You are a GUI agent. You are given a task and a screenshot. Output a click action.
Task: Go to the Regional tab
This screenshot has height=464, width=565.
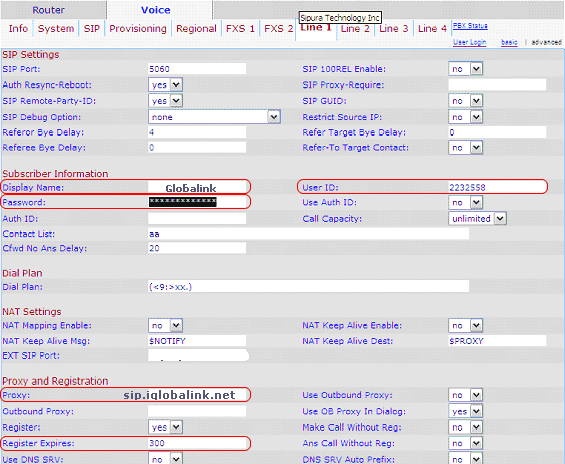pyautogui.click(x=196, y=29)
